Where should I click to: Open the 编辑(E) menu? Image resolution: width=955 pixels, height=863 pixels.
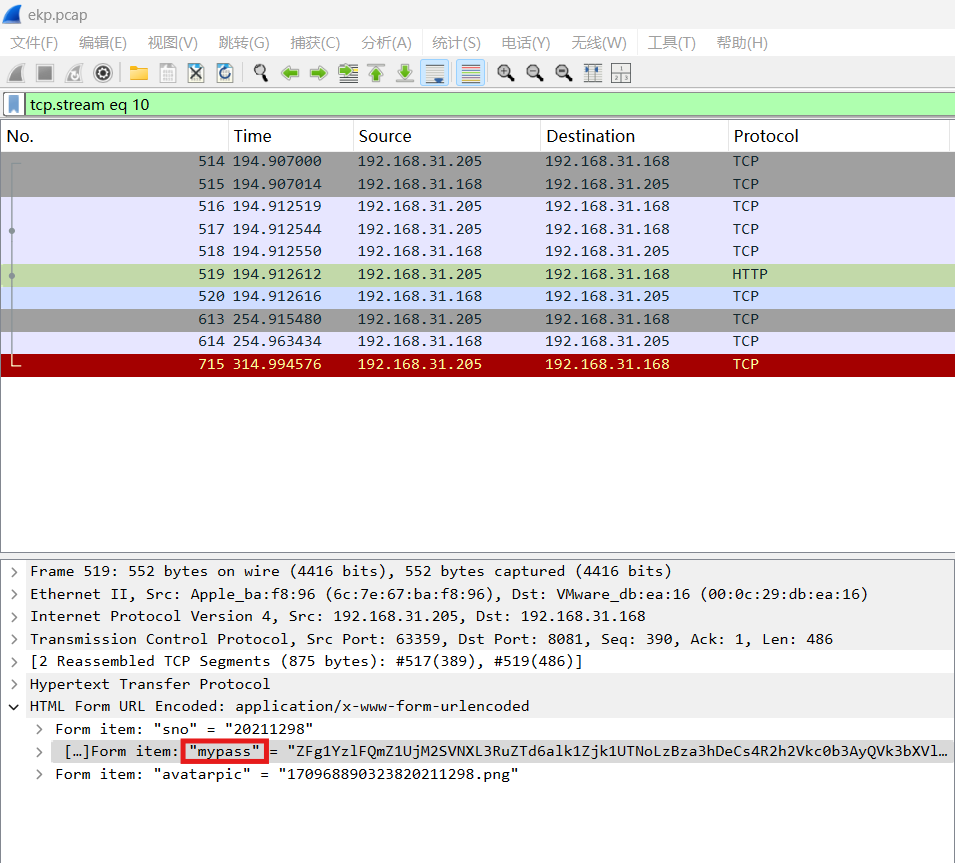point(102,43)
